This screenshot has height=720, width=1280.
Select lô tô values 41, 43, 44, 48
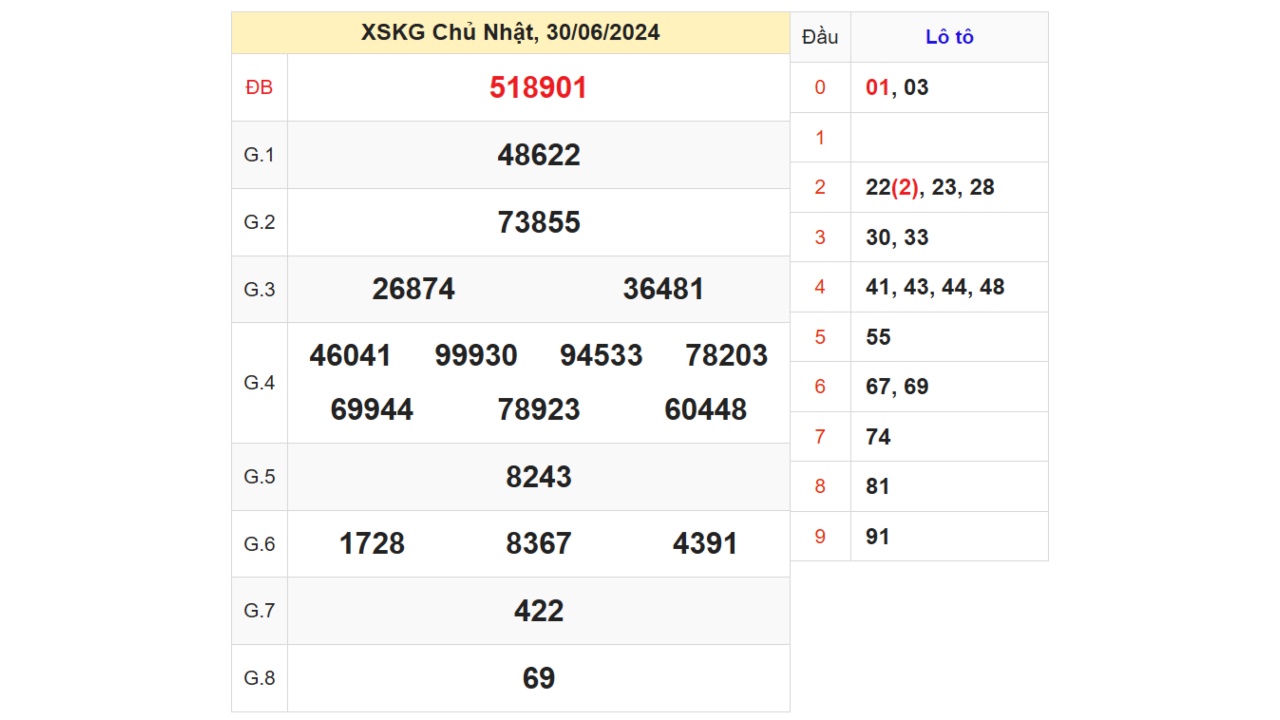pyautogui.click(x=935, y=287)
